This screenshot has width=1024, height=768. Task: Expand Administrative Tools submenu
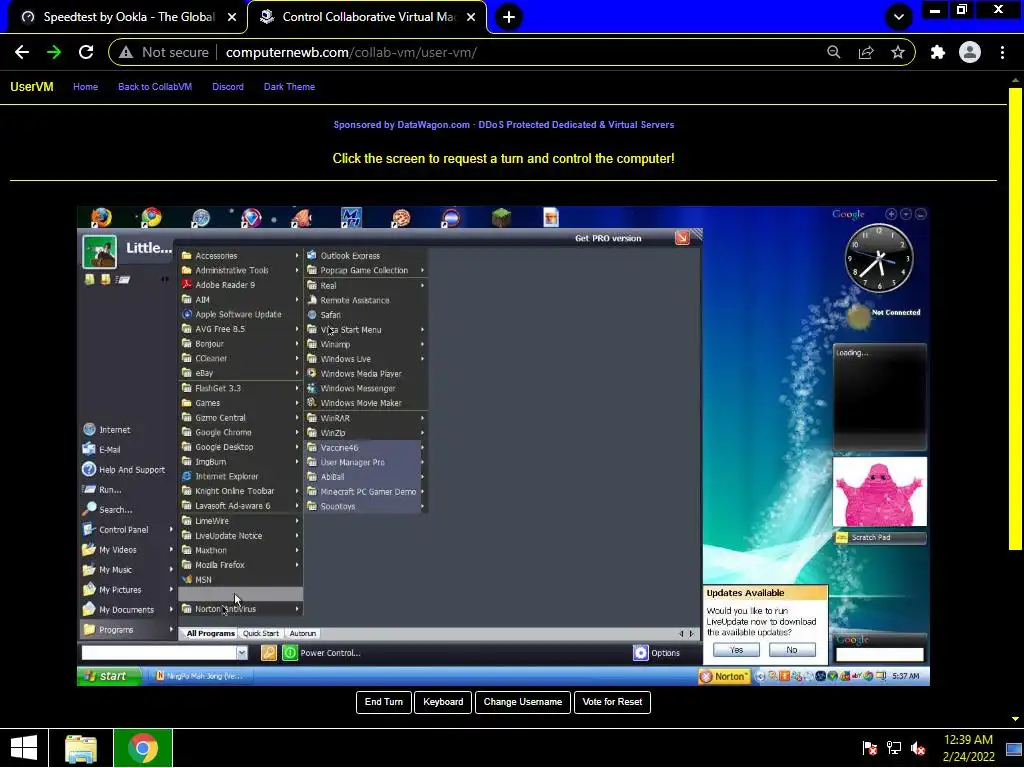point(240,270)
